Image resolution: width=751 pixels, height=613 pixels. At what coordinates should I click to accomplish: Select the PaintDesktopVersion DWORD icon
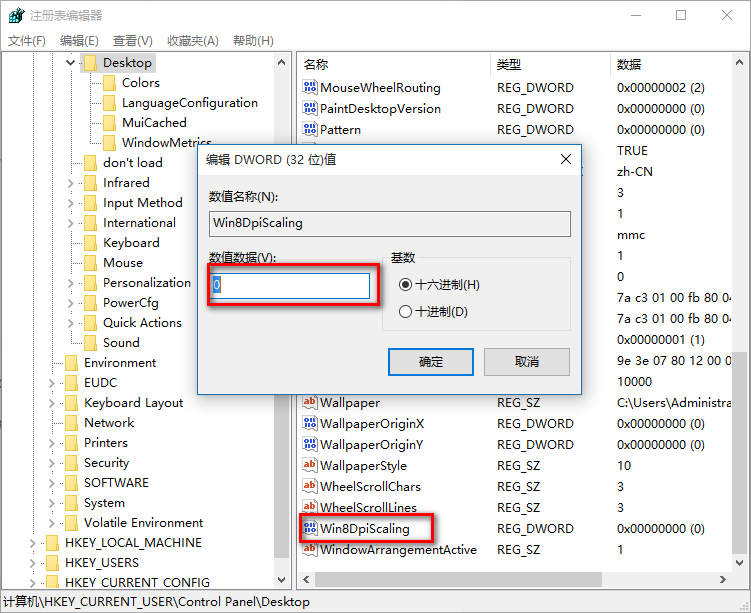[x=310, y=108]
